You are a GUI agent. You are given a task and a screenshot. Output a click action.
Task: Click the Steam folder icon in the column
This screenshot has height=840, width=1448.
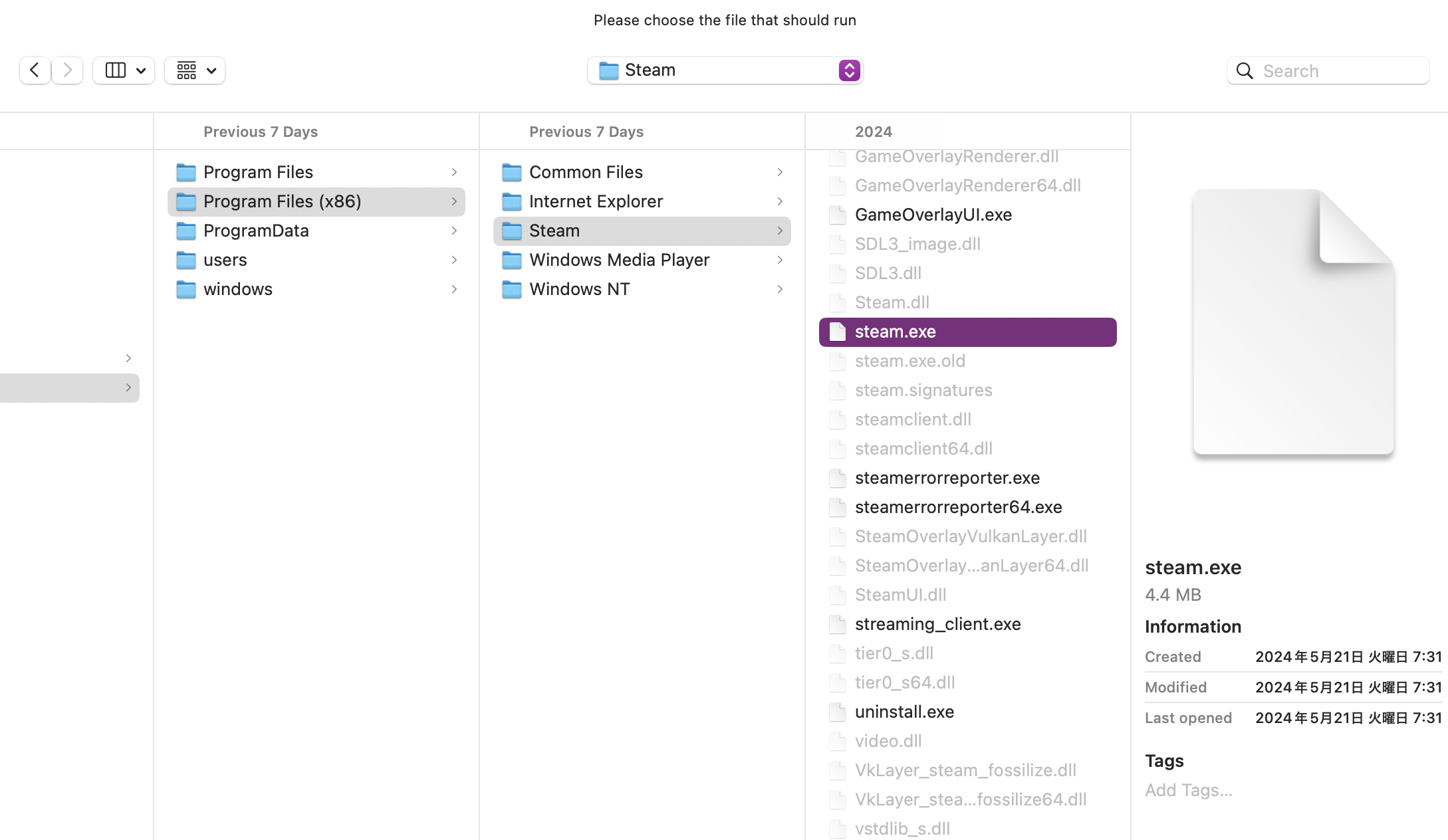click(512, 231)
